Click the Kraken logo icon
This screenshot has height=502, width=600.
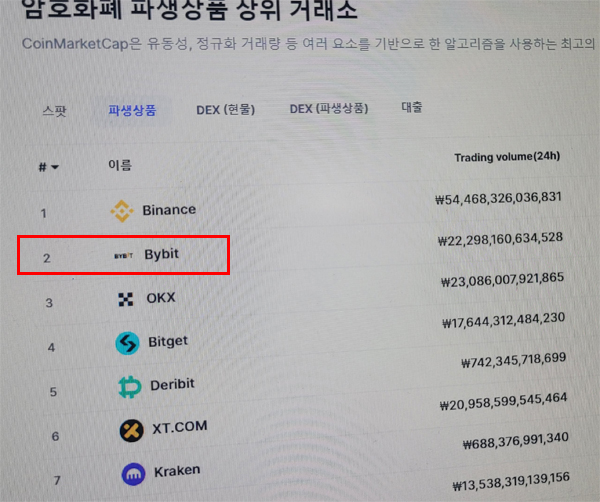tap(134, 474)
